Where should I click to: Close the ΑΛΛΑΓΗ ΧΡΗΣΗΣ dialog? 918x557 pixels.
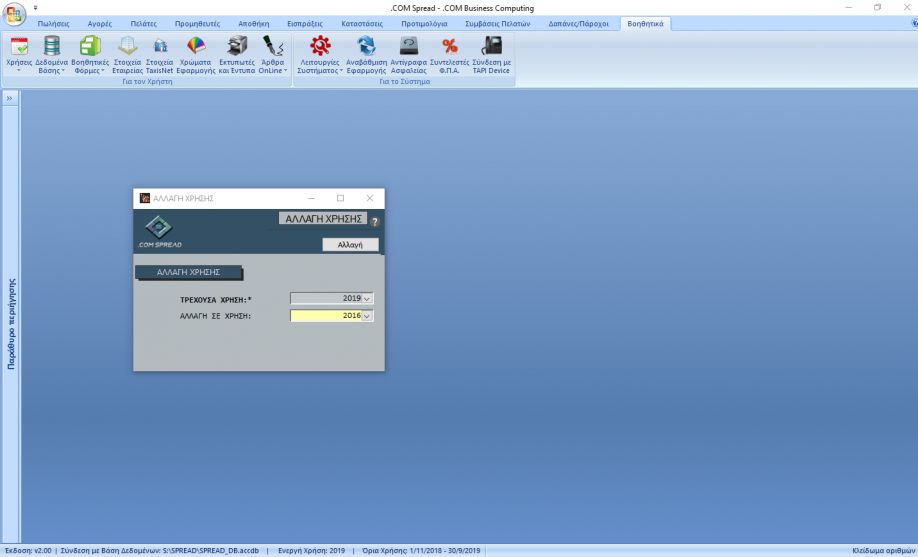[369, 198]
